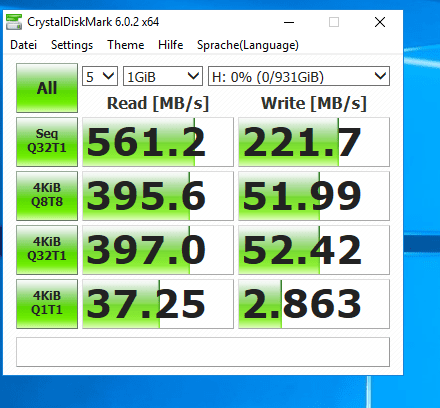Click the Q8T8 write result 51.99
Viewport: 440px width, 408px height.
(x=314, y=196)
